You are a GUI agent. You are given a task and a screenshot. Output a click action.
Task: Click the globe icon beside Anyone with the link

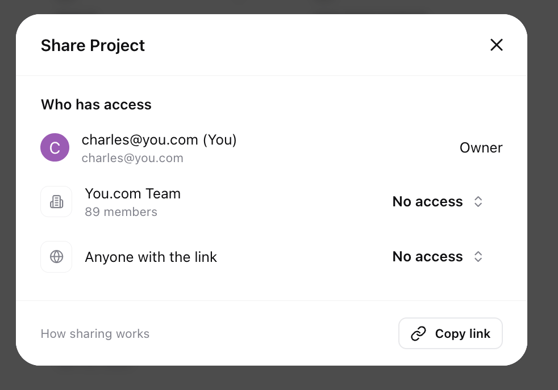(57, 257)
